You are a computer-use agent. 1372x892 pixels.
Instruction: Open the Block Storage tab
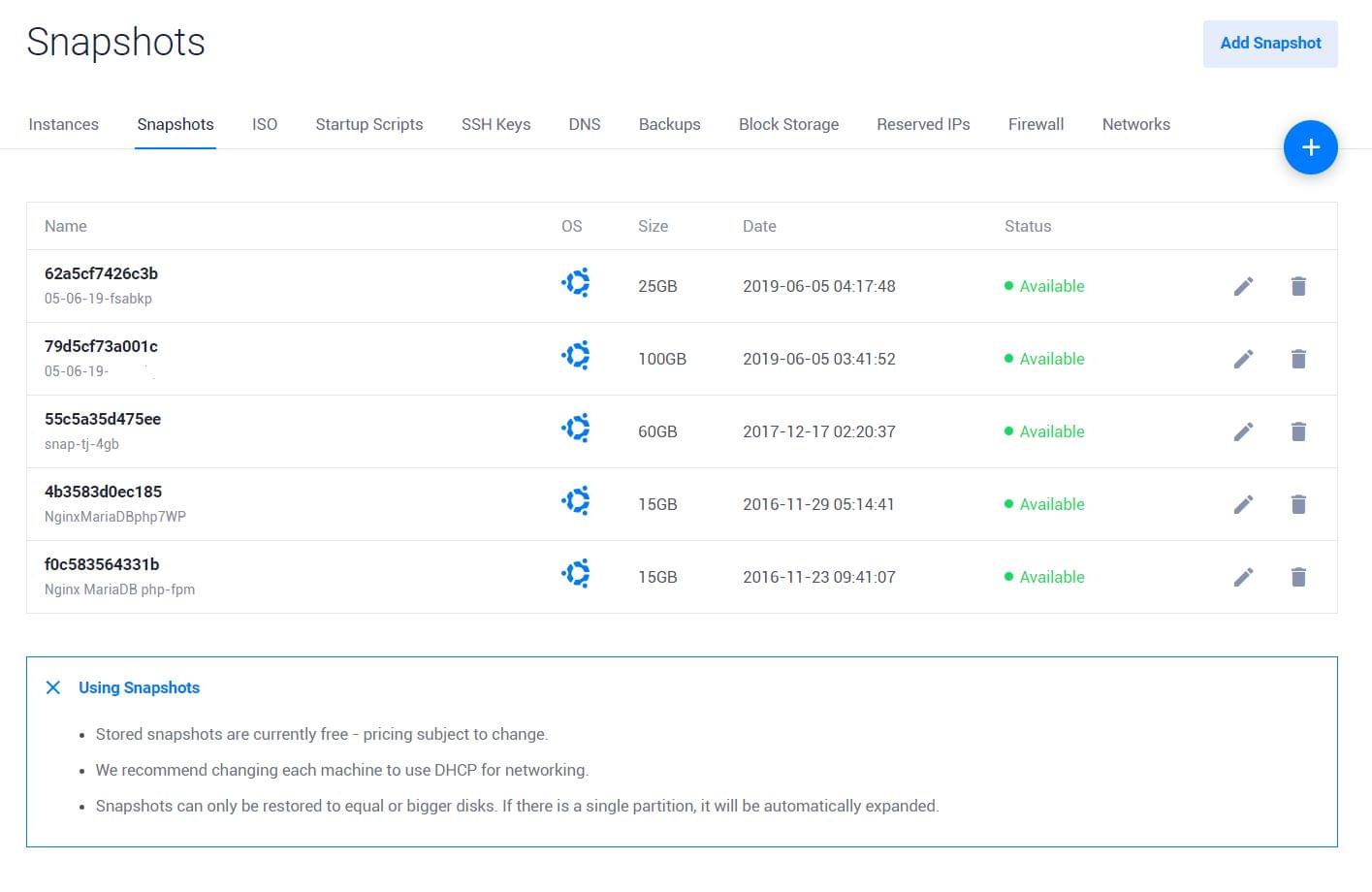click(x=788, y=124)
